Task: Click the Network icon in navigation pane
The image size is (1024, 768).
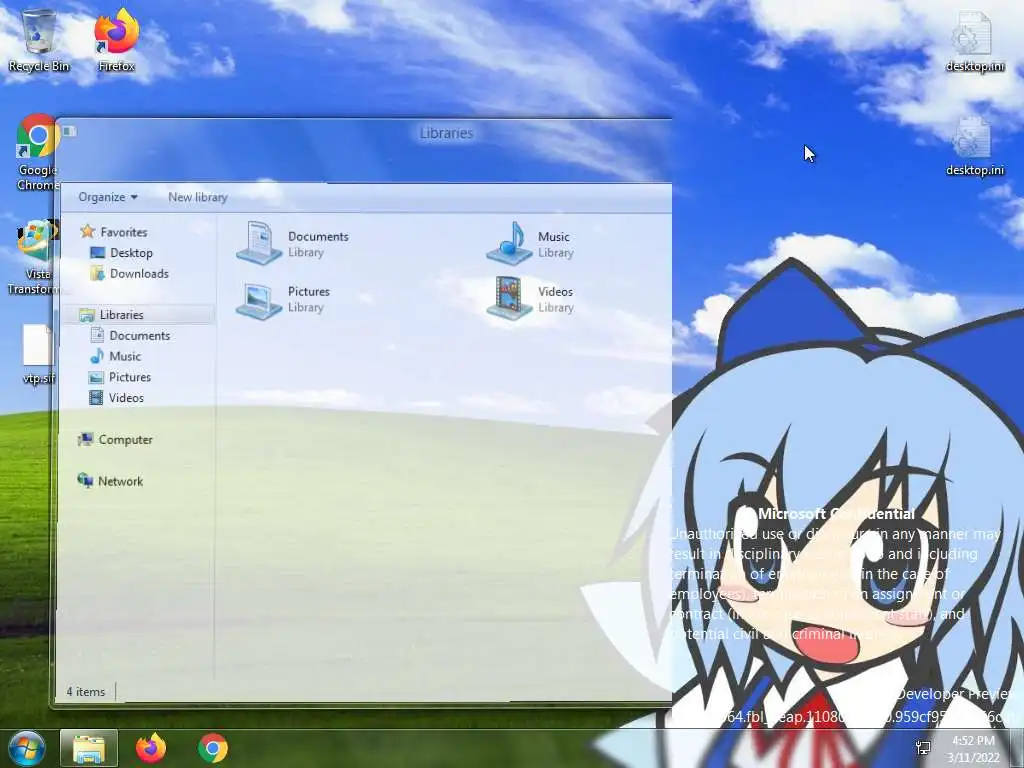Action: 85,481
